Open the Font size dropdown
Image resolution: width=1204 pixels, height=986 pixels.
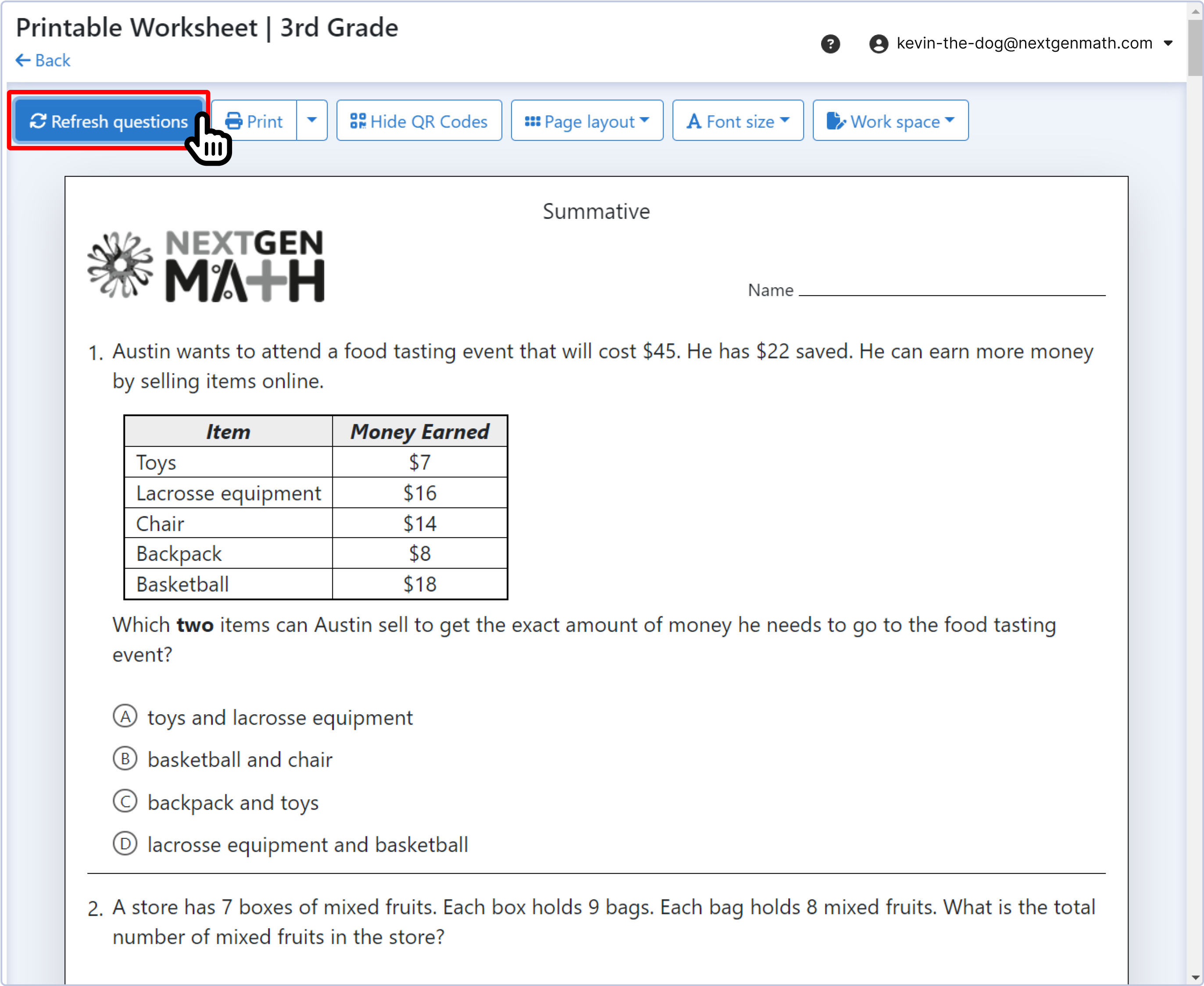coord(738,121)
